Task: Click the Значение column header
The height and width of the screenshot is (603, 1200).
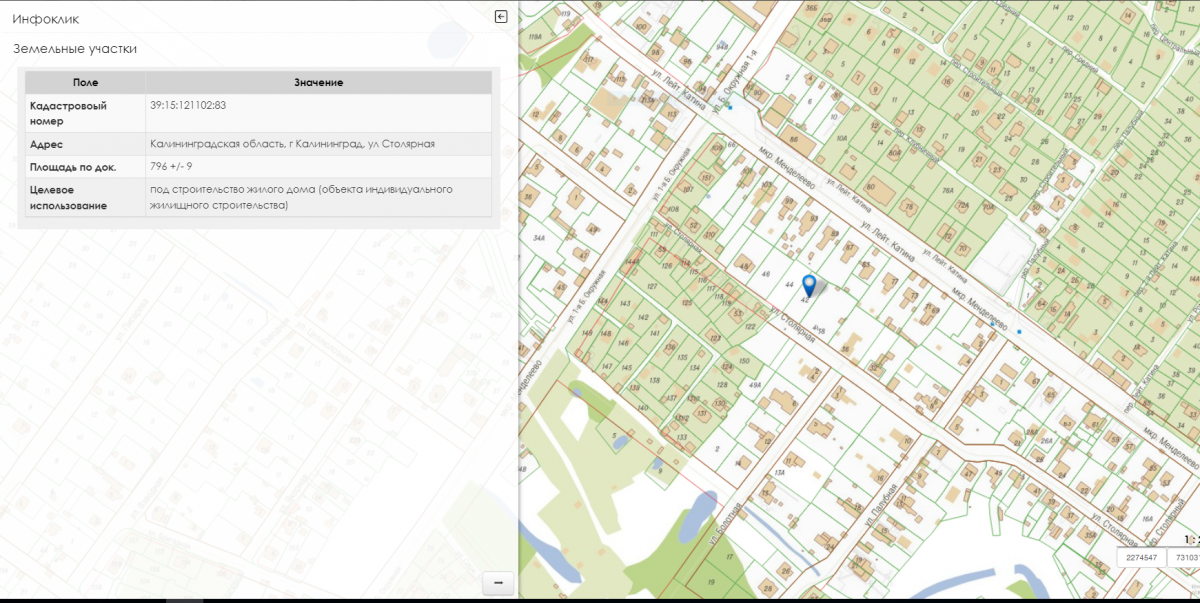Action: click(319, 82)
